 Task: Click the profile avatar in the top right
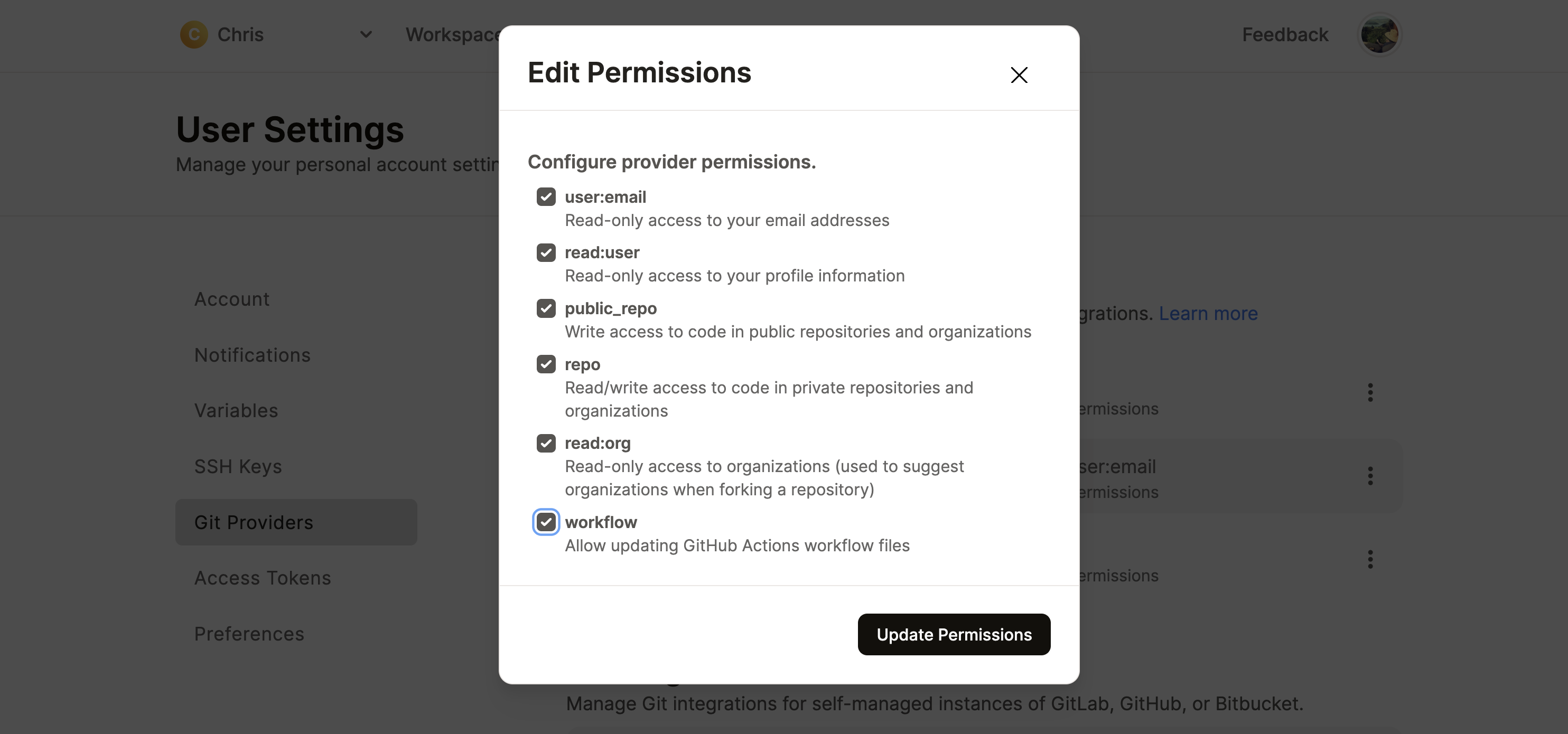click(1379, 34)
